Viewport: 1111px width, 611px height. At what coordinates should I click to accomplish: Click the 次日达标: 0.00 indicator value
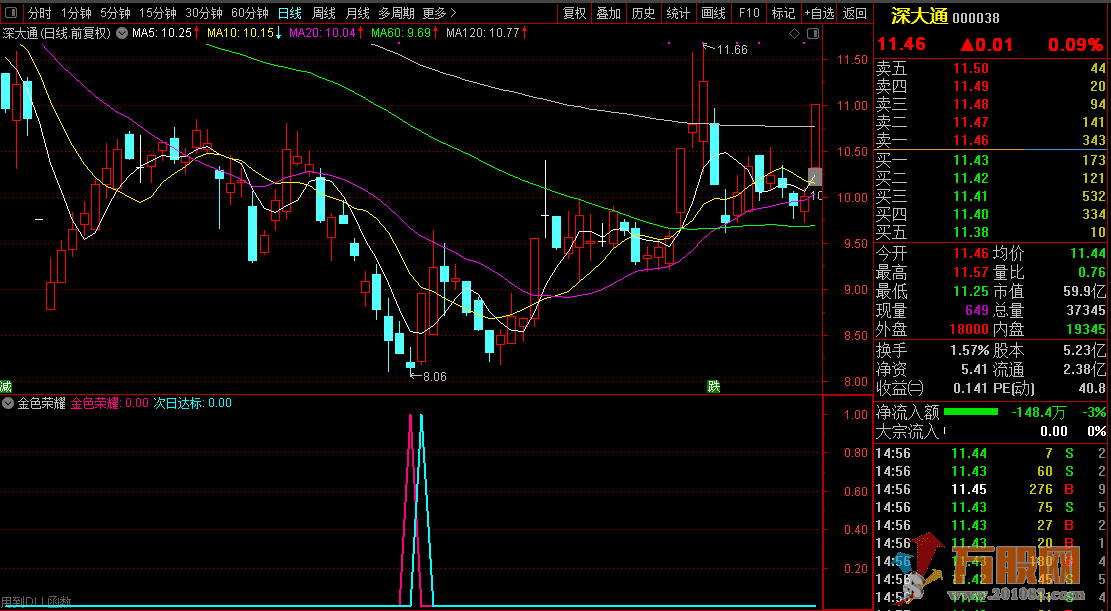tap(193, 403)
